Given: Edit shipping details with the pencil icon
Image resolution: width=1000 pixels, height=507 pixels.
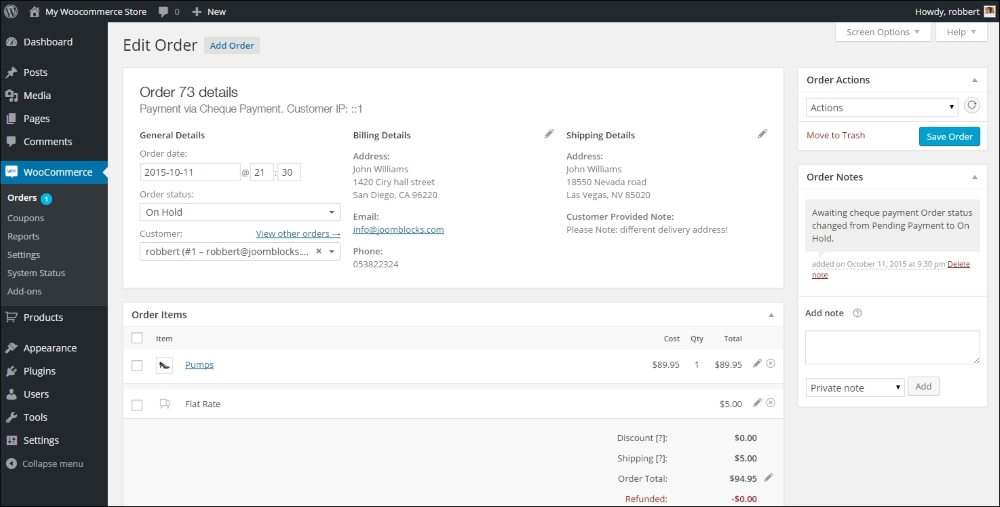Looking at the screenshot, I should click(762, 134).
